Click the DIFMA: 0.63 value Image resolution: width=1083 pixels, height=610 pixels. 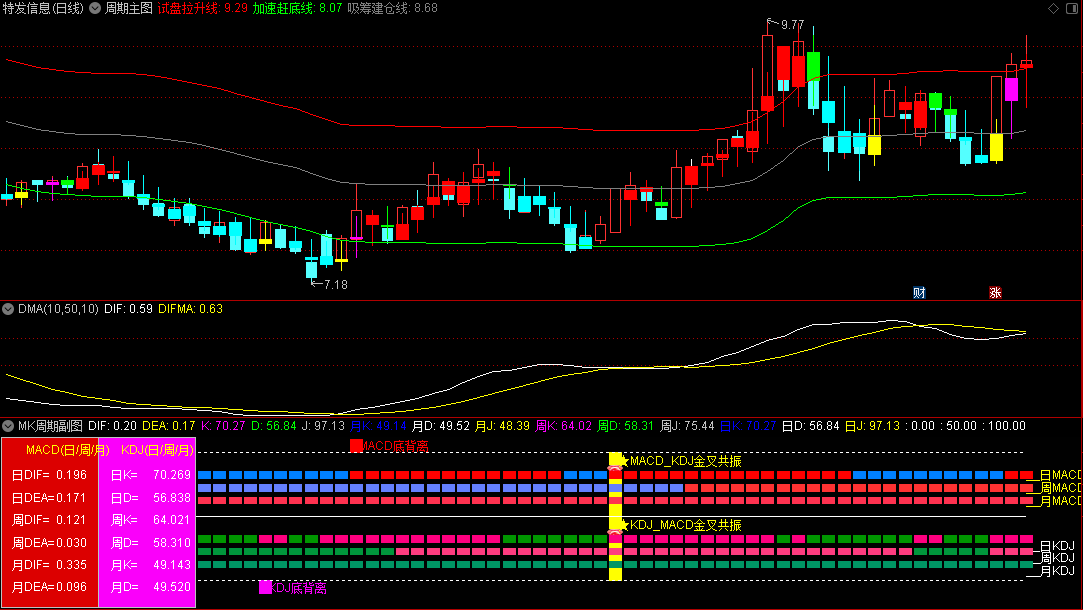point(191,309)
